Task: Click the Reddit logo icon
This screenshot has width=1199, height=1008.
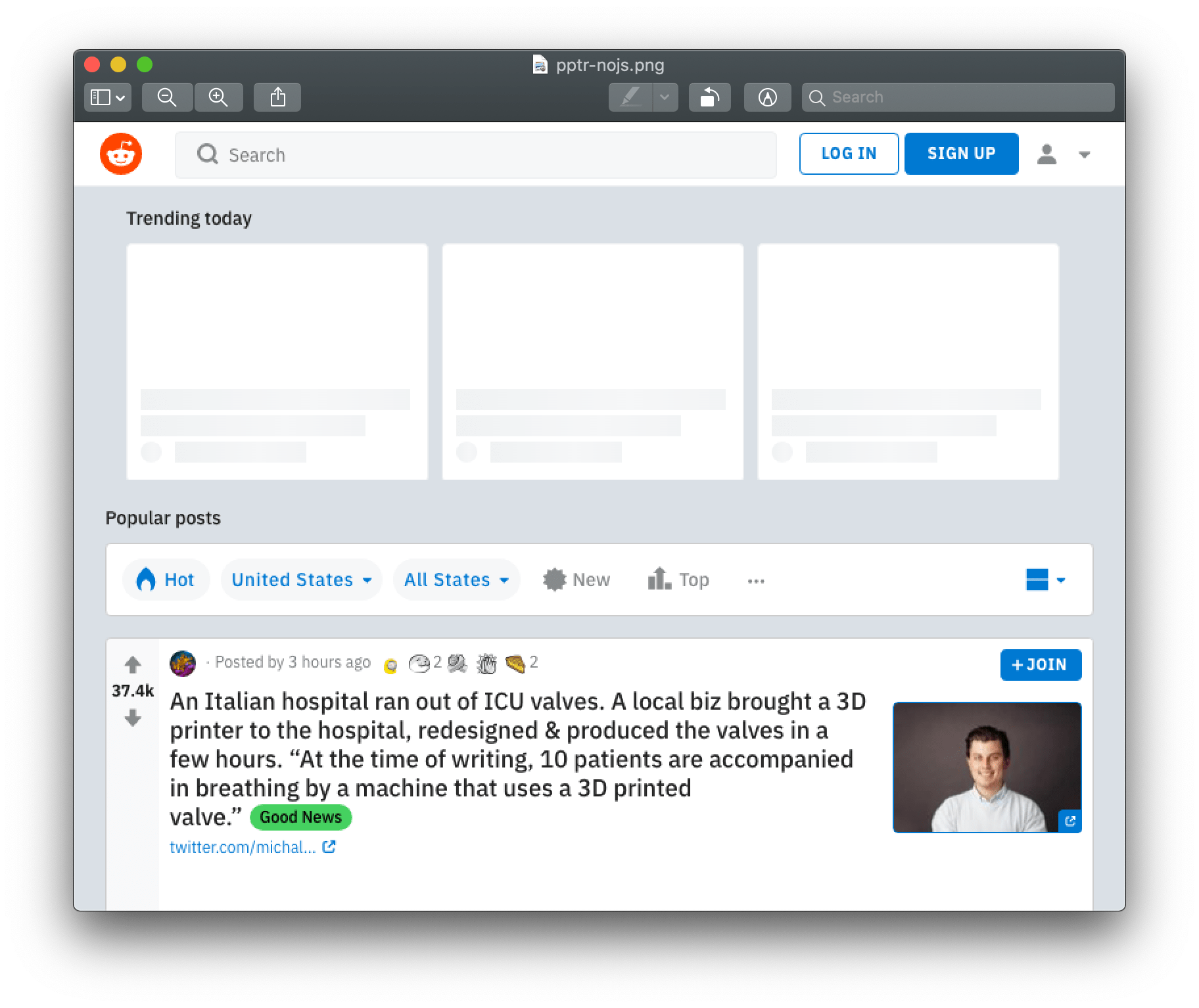Action: pyautogui.click(x=121, y=154)
